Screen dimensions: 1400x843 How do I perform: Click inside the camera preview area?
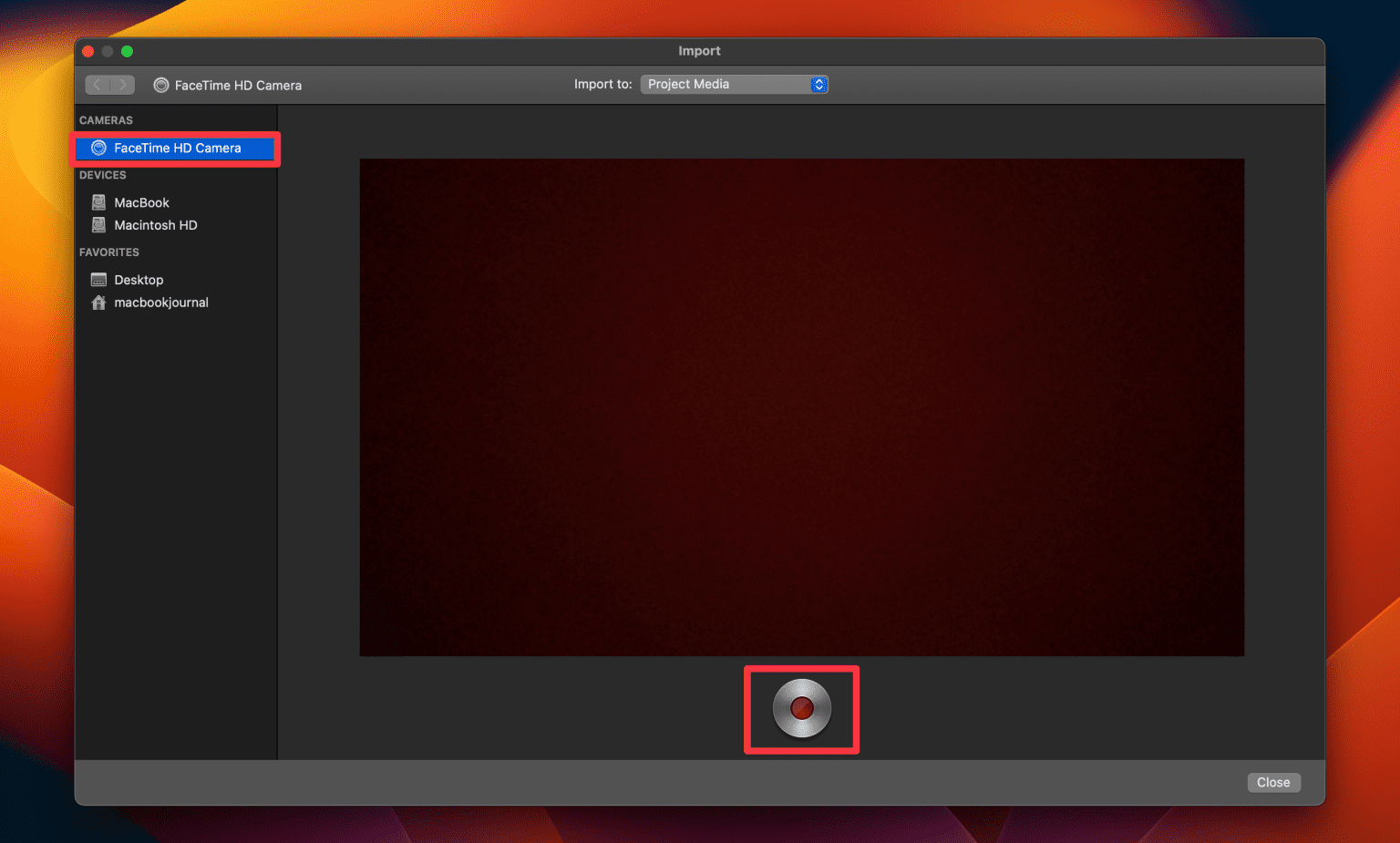[x=802, y=407]
